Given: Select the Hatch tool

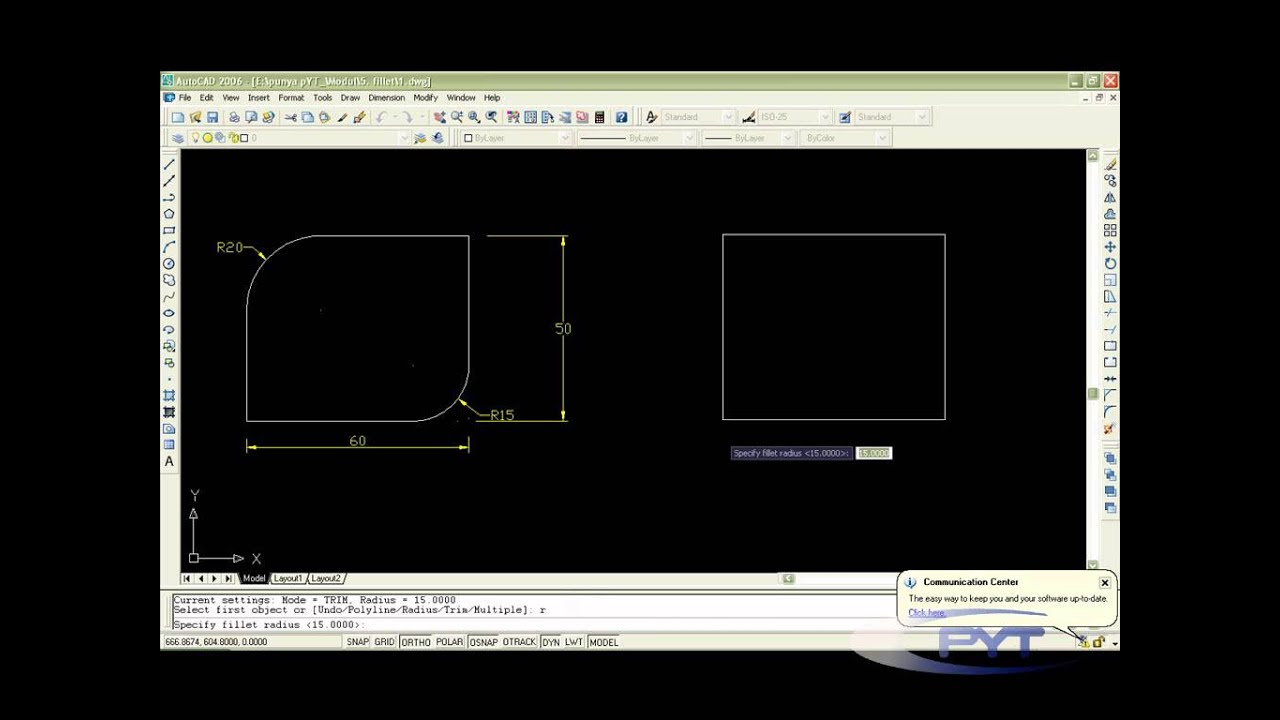Looking at the screenshot, I should (169, 396).
